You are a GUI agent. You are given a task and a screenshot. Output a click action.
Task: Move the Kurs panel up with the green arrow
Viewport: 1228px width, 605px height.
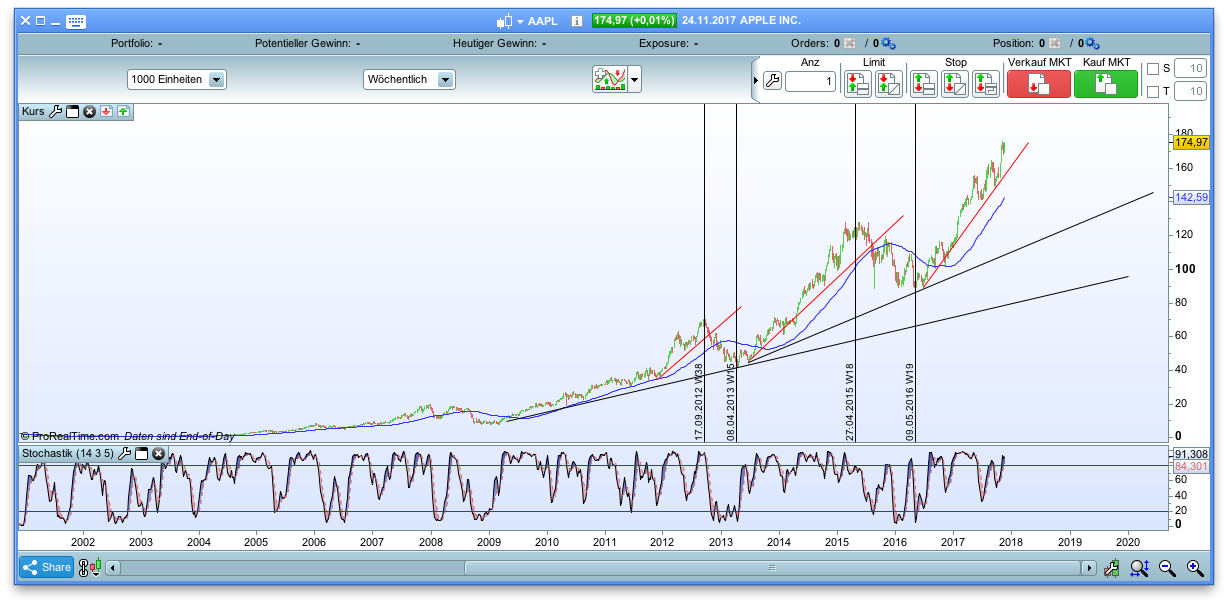(123, 112)
